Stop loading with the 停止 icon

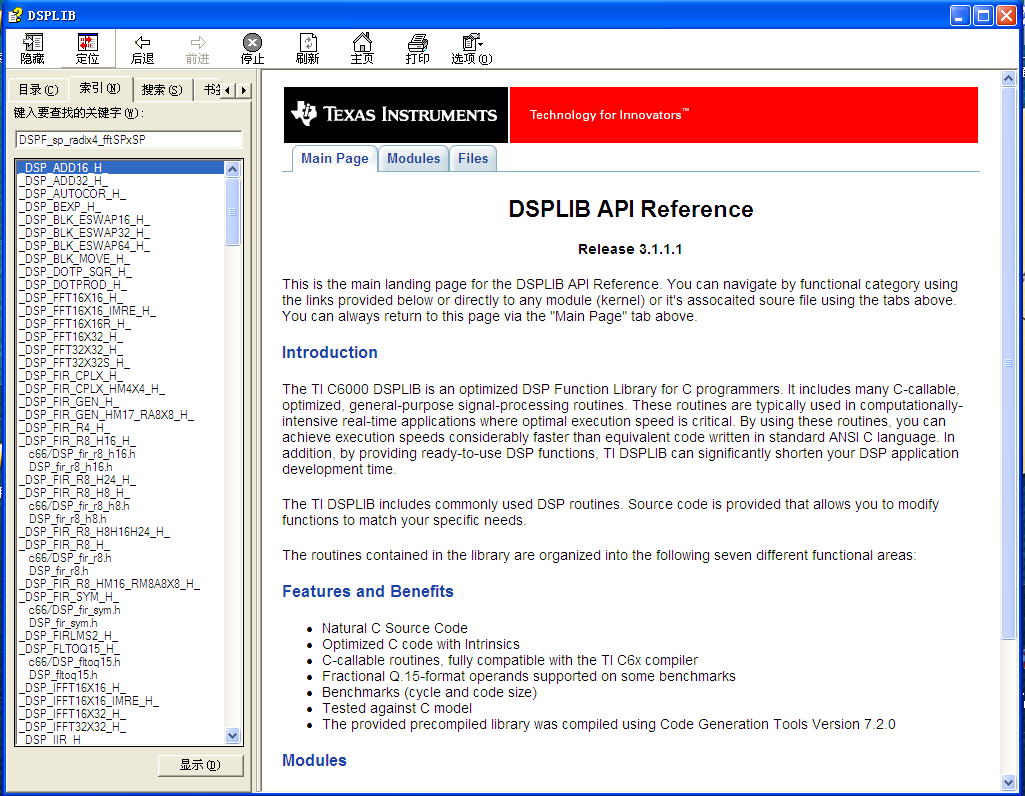[x=252, y=49]
